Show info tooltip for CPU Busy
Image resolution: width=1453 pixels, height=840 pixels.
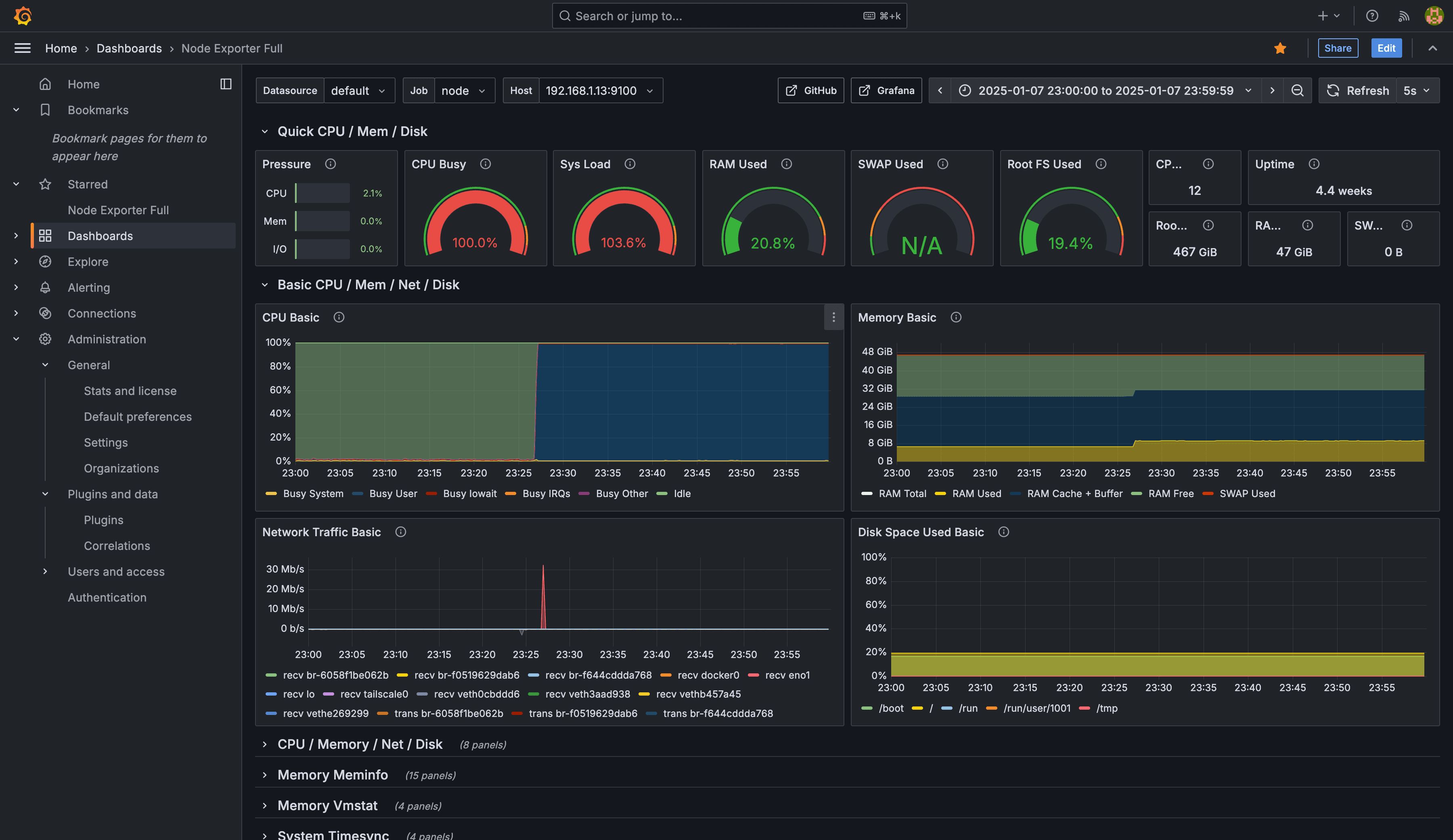point(486,164)
